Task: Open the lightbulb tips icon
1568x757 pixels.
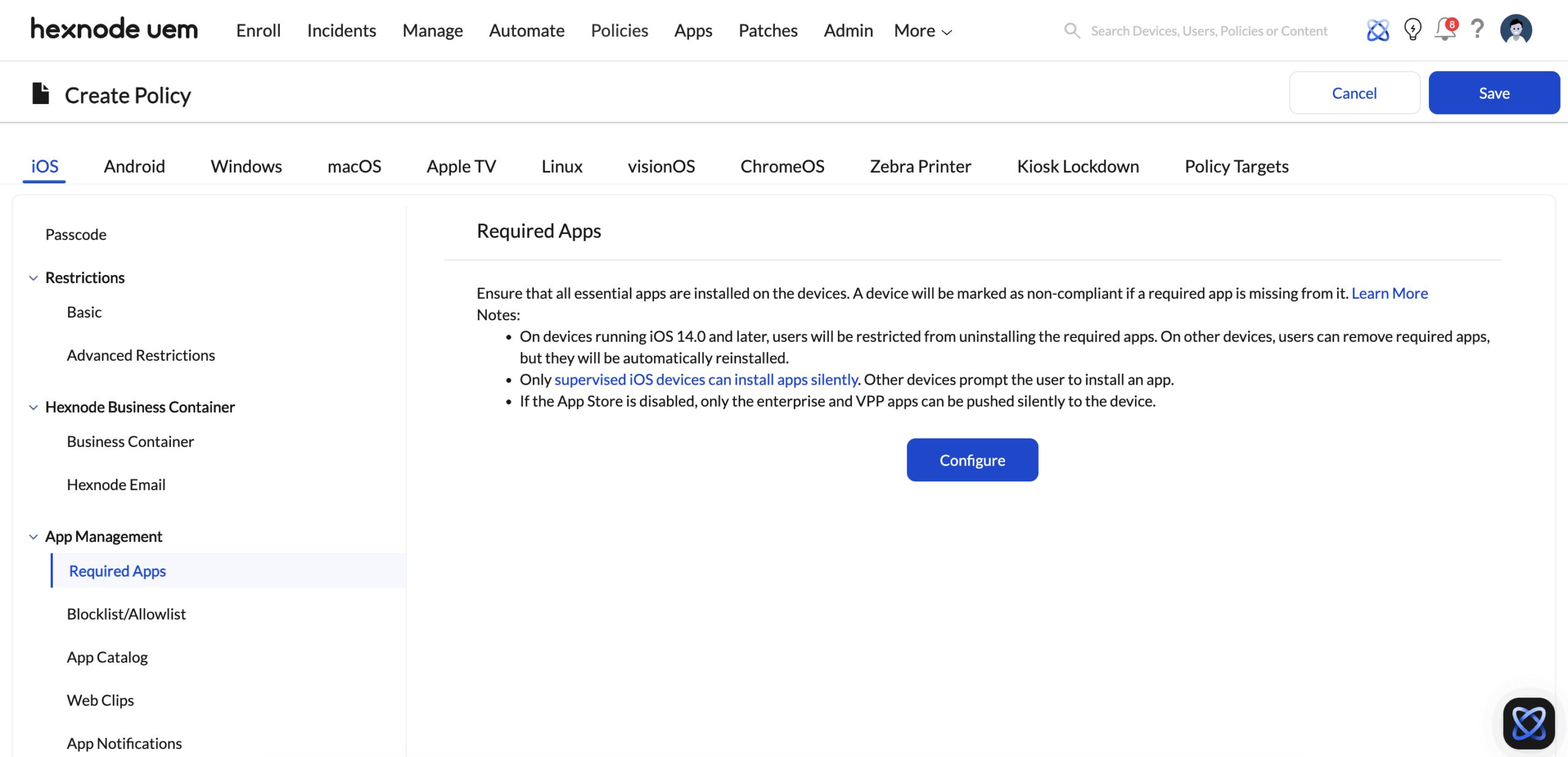Action: [x=1412, y=29]
